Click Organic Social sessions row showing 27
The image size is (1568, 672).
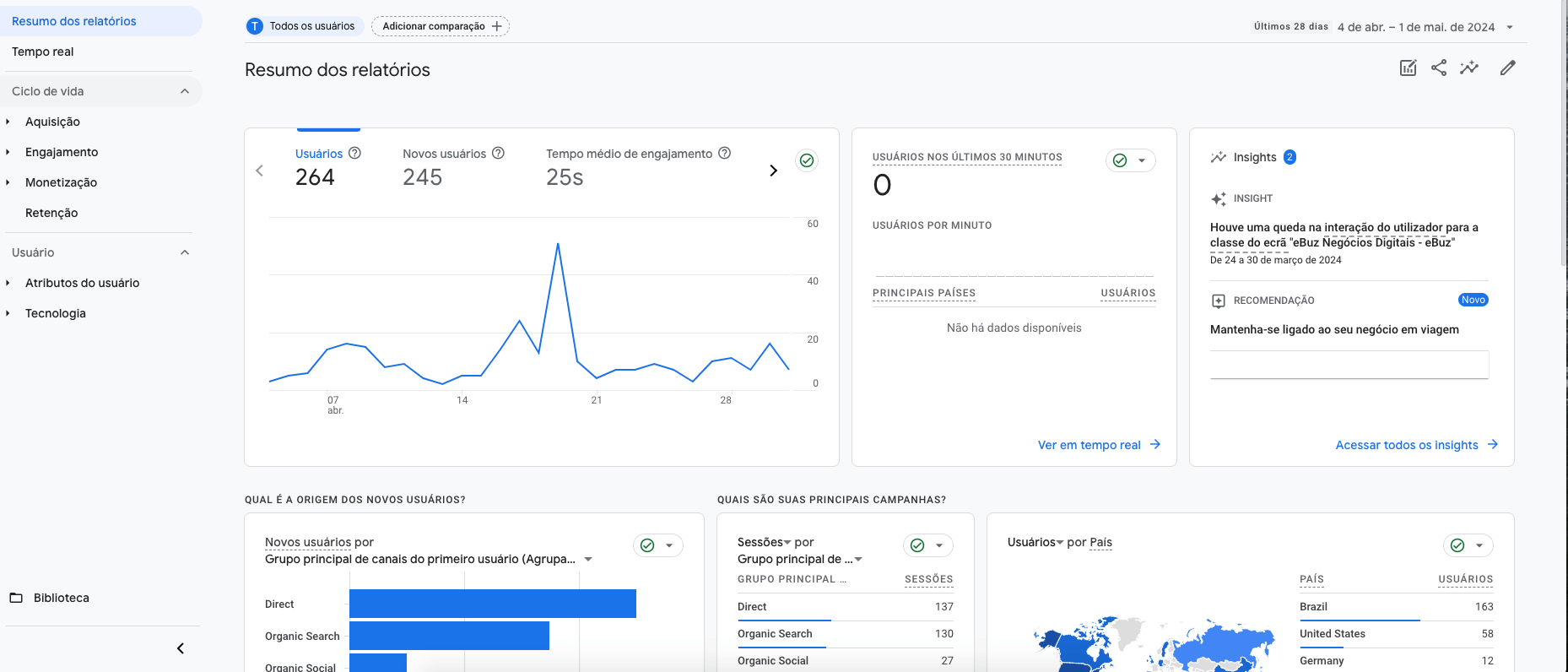pos(846,661)
